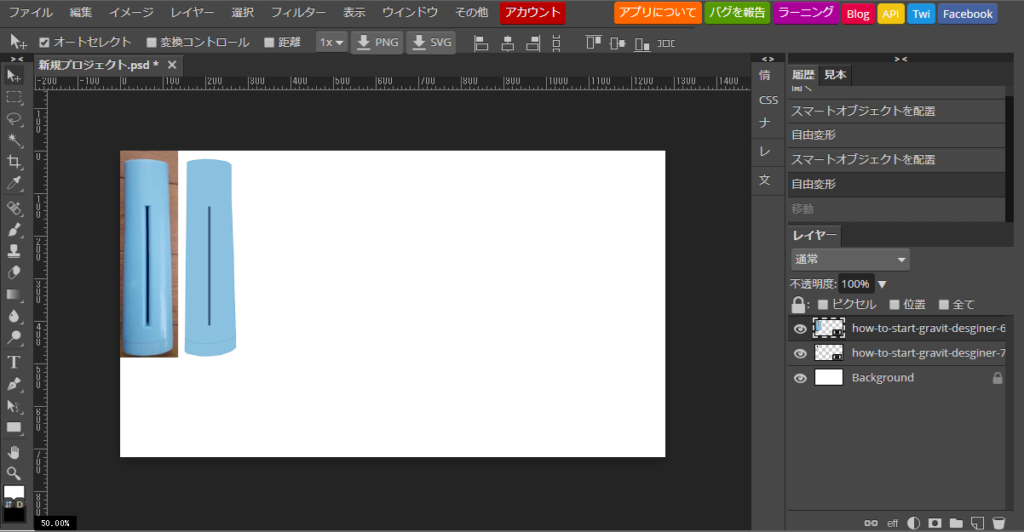The width and height of the screenshot is (1024, 532).
Task: Check lock ピクセル checkbox
Action: pyautogui.click(x=823, y=304)
